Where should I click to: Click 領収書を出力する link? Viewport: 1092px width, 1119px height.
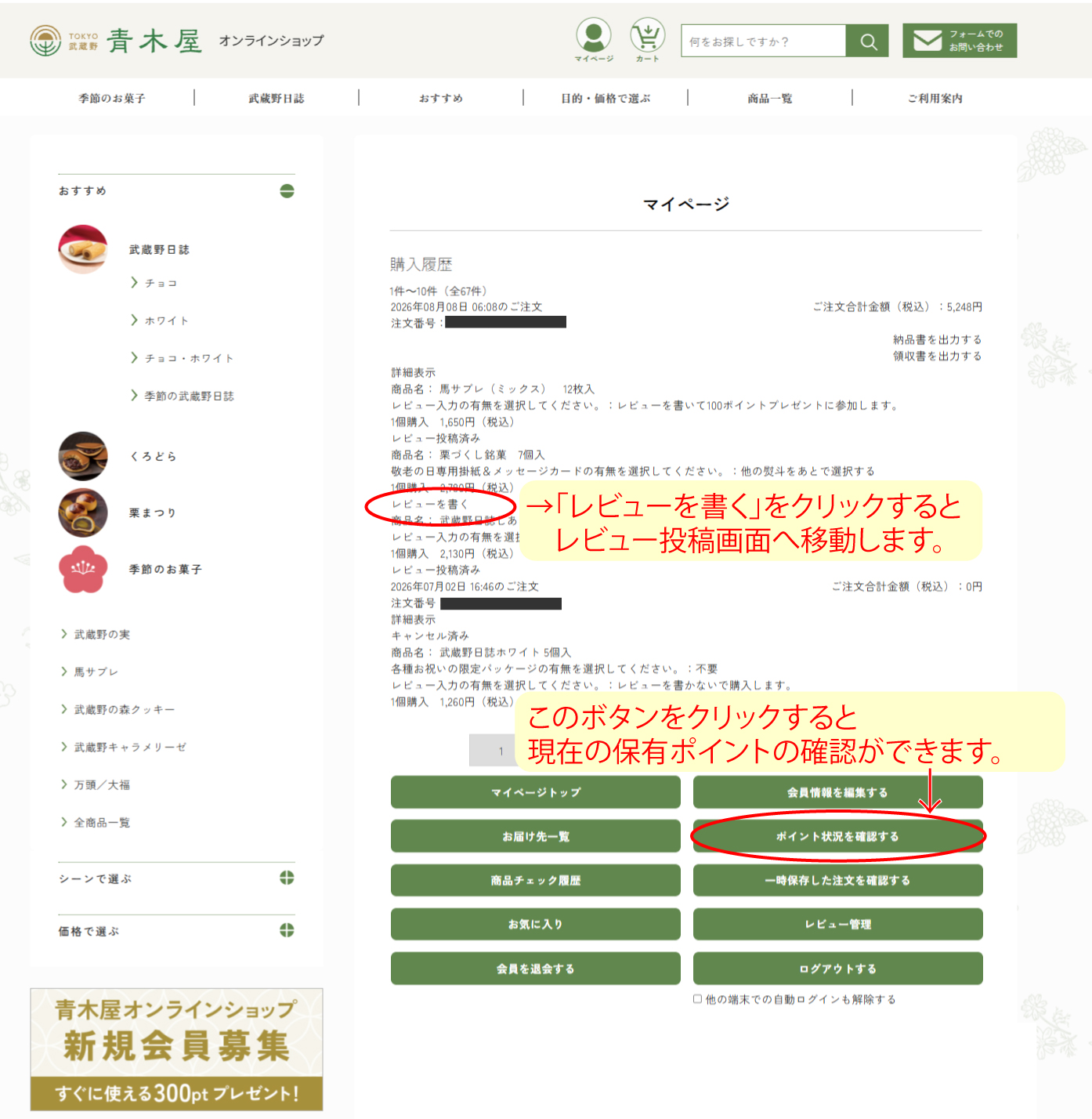tap(937, 356)
